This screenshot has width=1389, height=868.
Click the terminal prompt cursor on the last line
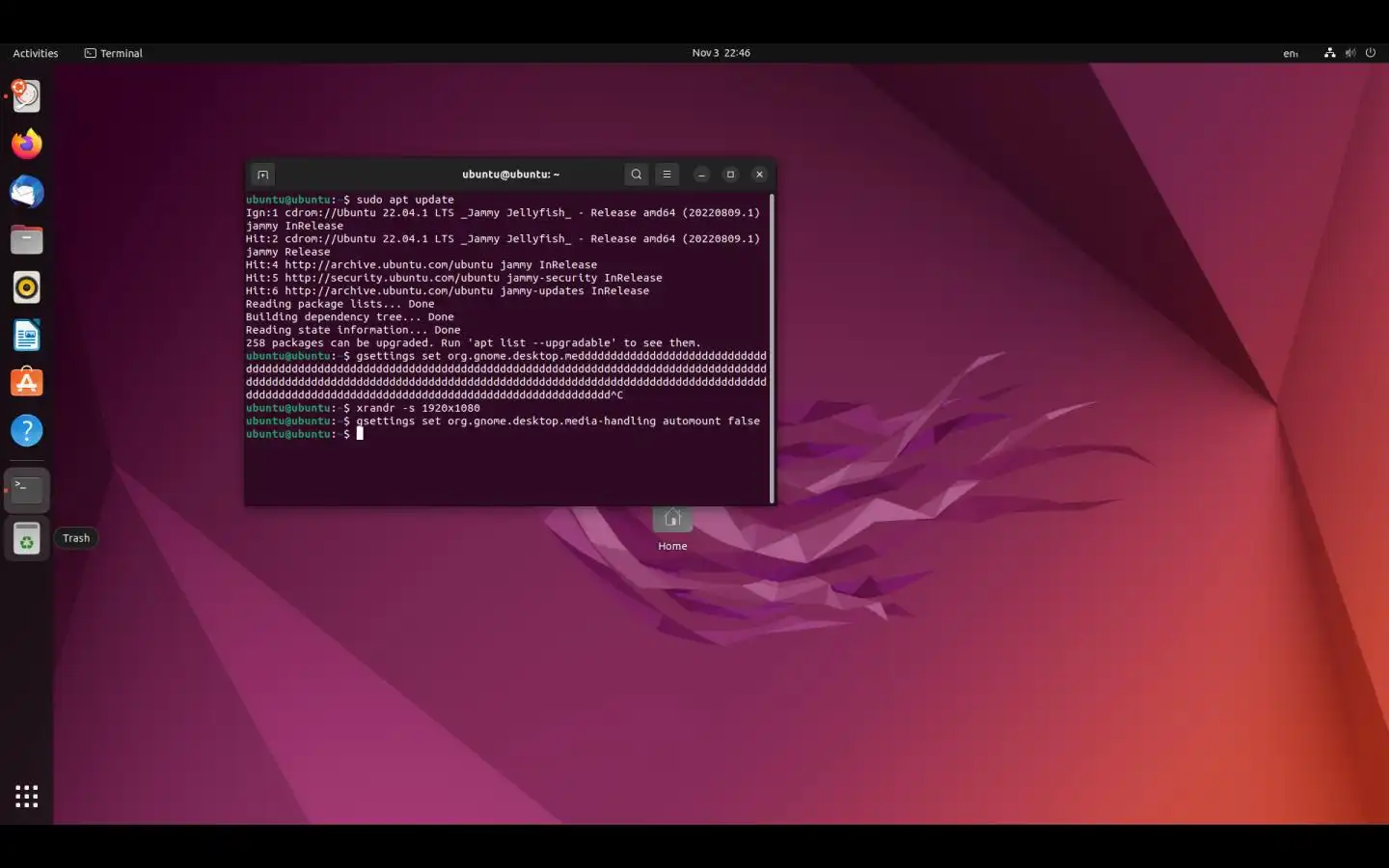pos(360,434)
